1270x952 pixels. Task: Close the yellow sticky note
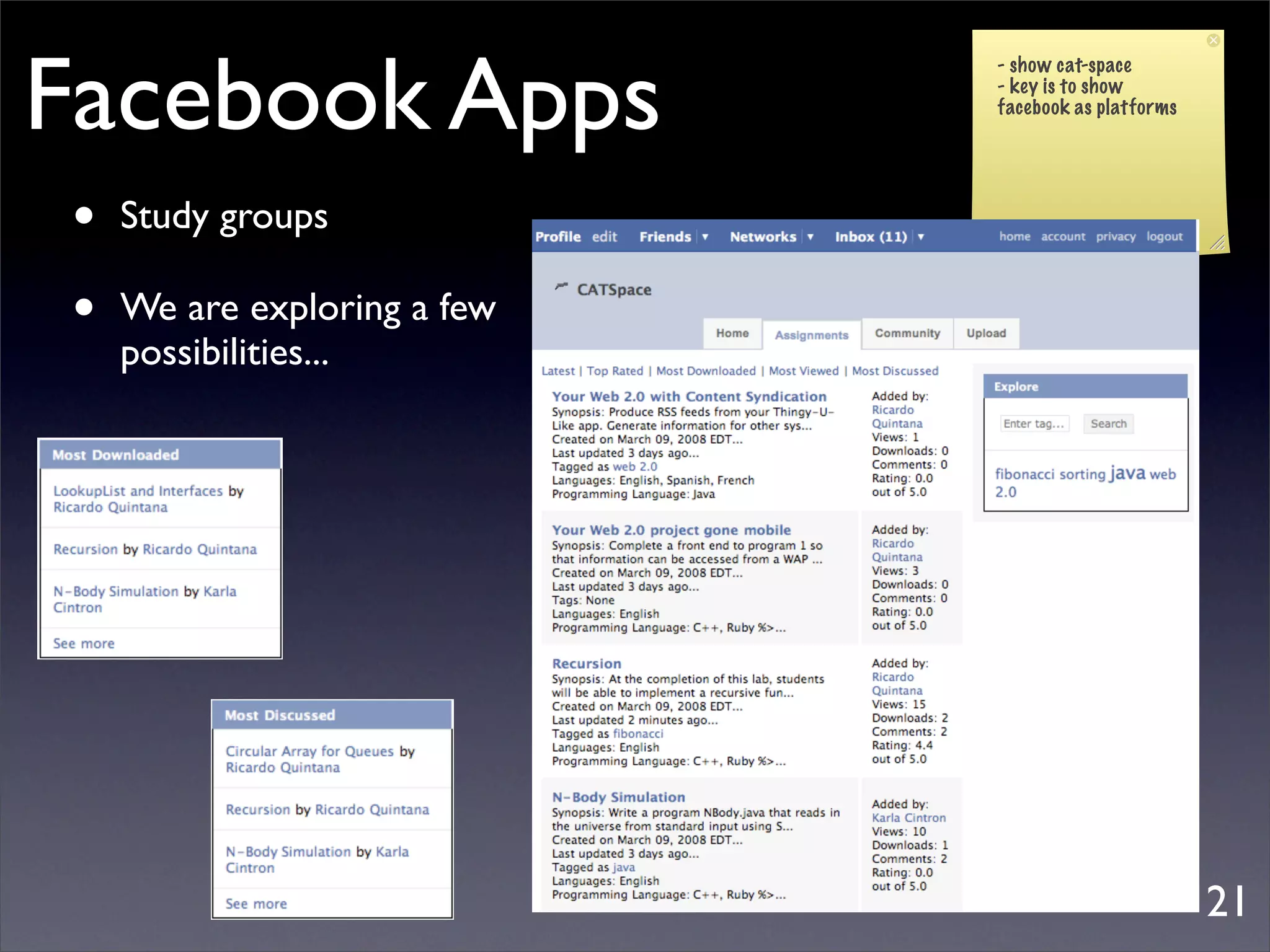(x=1213, y=40)
